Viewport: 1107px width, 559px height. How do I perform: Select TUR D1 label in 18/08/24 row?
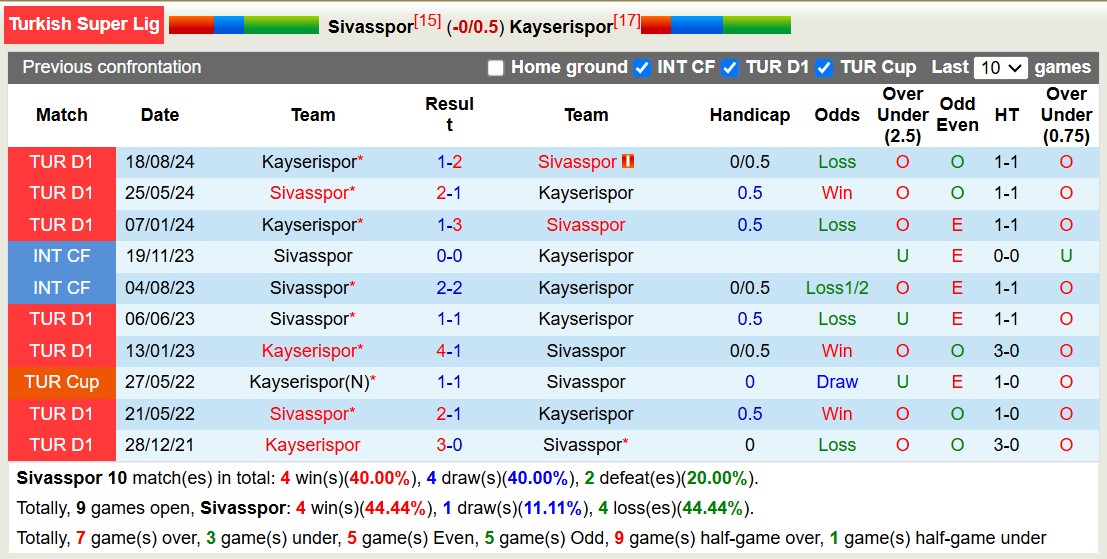click(61, 162)
